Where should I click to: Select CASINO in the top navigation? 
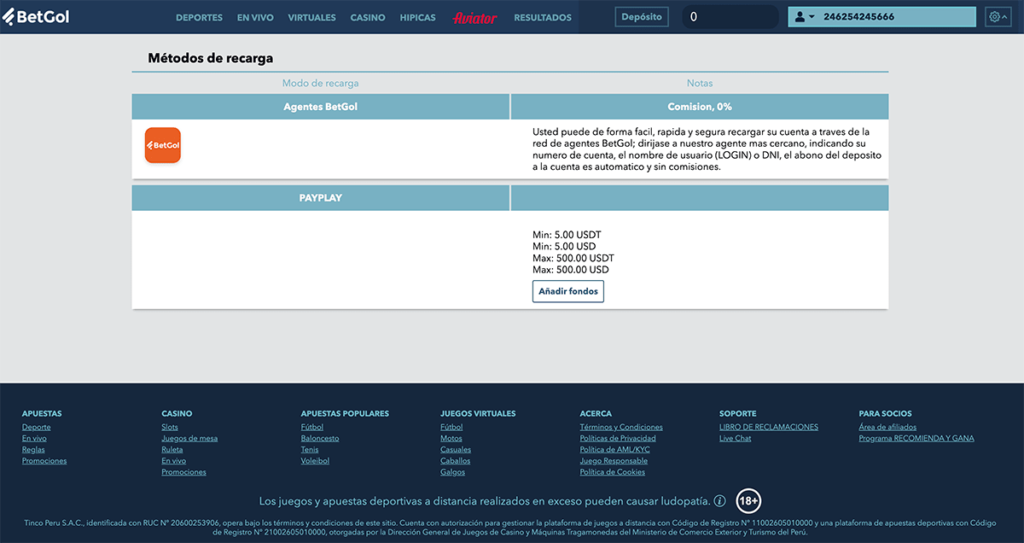pos(368,18)
